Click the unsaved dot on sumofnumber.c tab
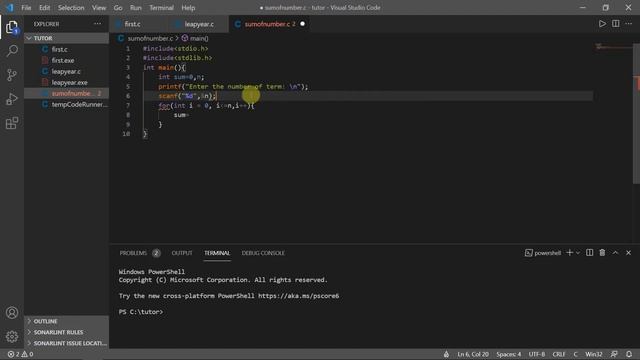 point(302,24)
